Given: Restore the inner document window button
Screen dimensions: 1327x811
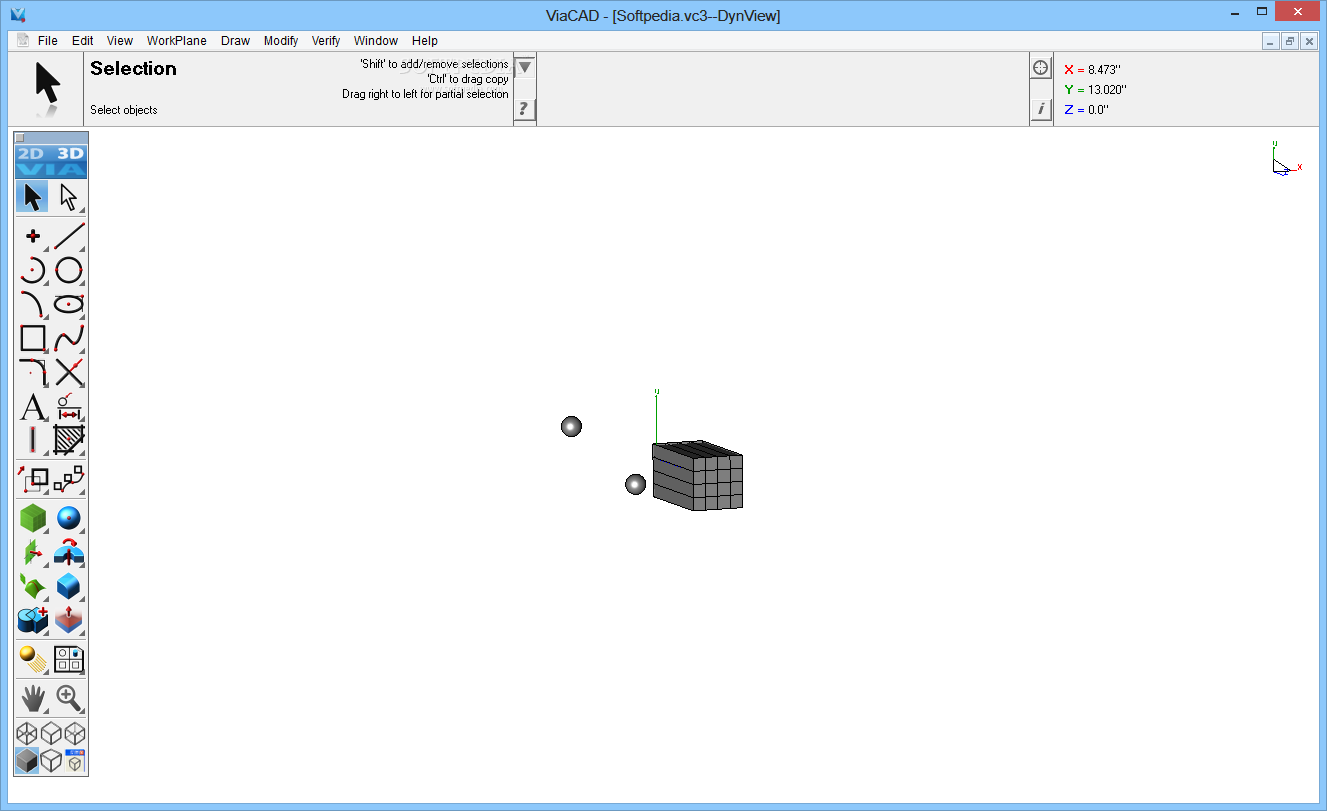Looking at the screenshot, I should tap(1289, 41).
